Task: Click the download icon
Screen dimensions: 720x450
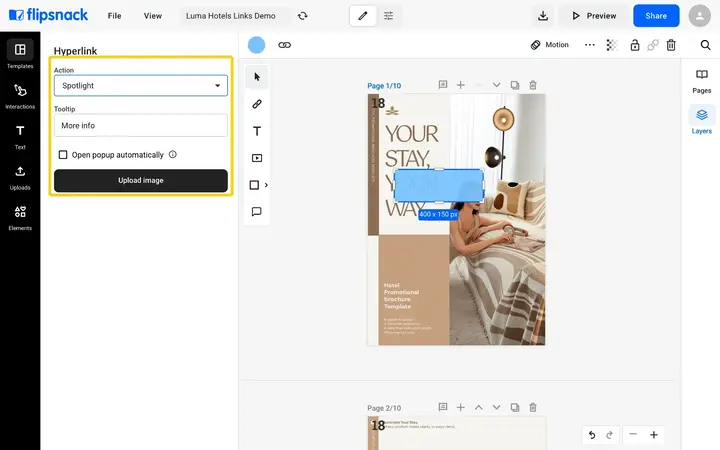Action: pyautogui.click(x=543, y=16)
